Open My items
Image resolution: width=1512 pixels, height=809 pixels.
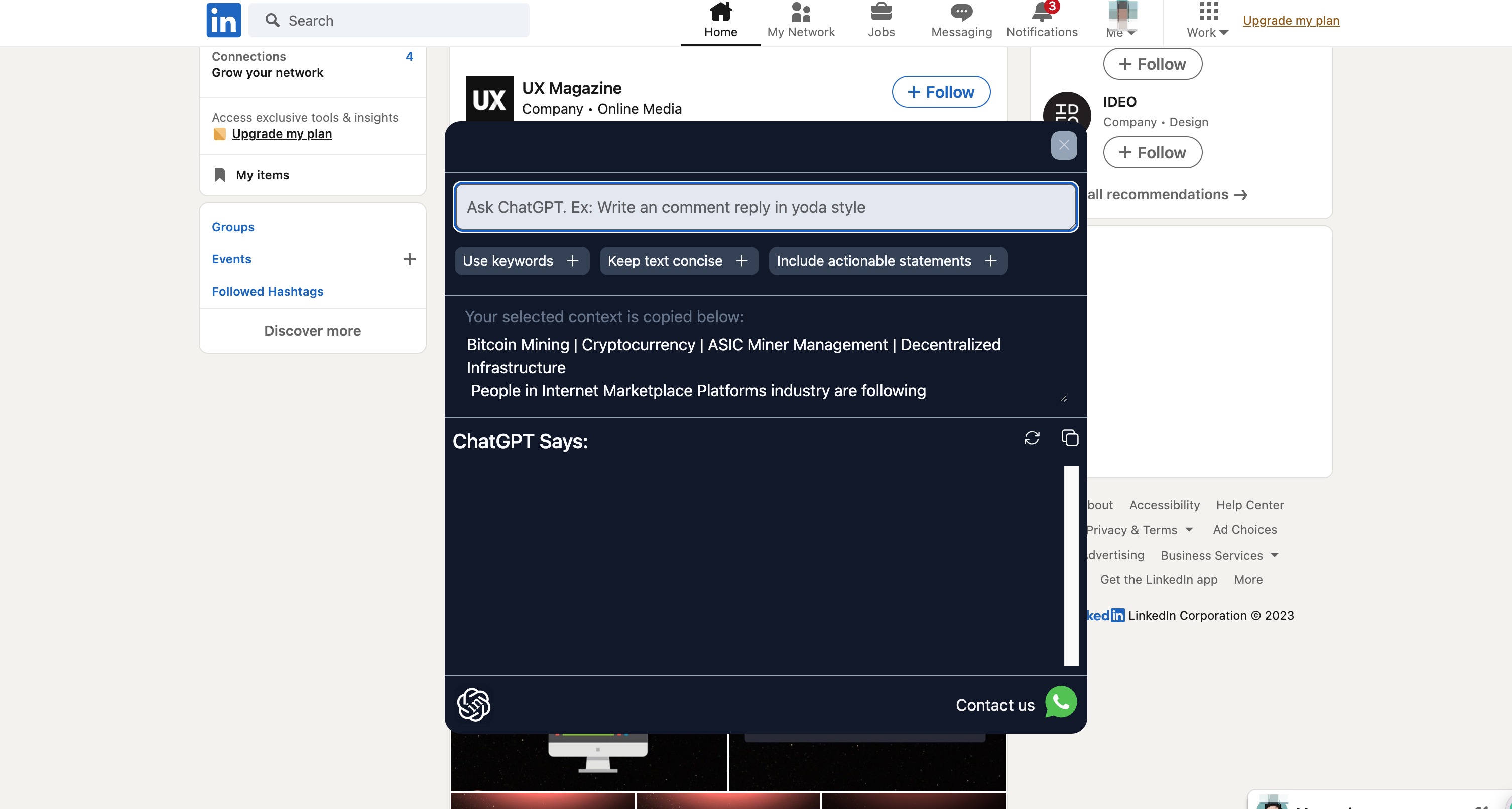[263, 175]
